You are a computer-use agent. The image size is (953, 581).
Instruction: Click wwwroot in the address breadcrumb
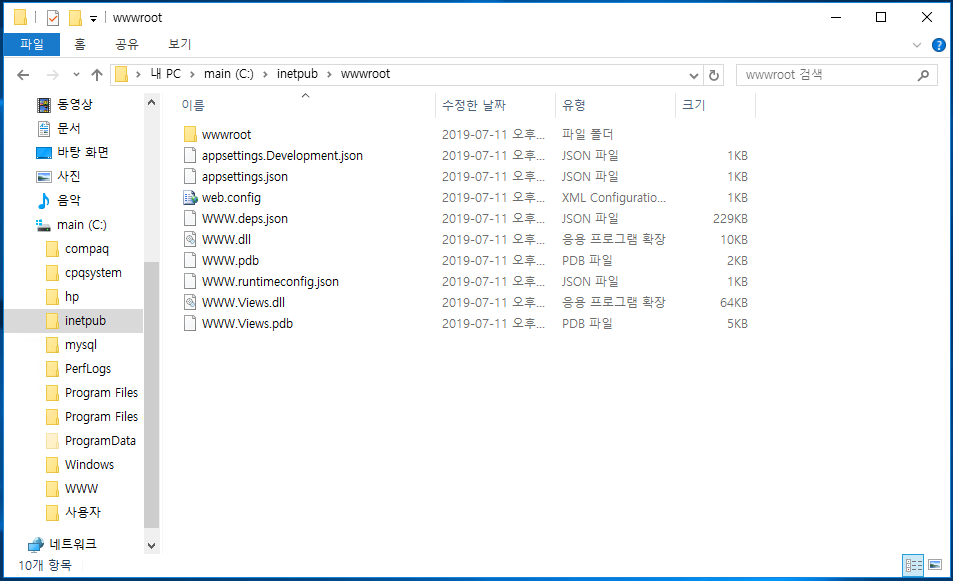tap(365, 74)
